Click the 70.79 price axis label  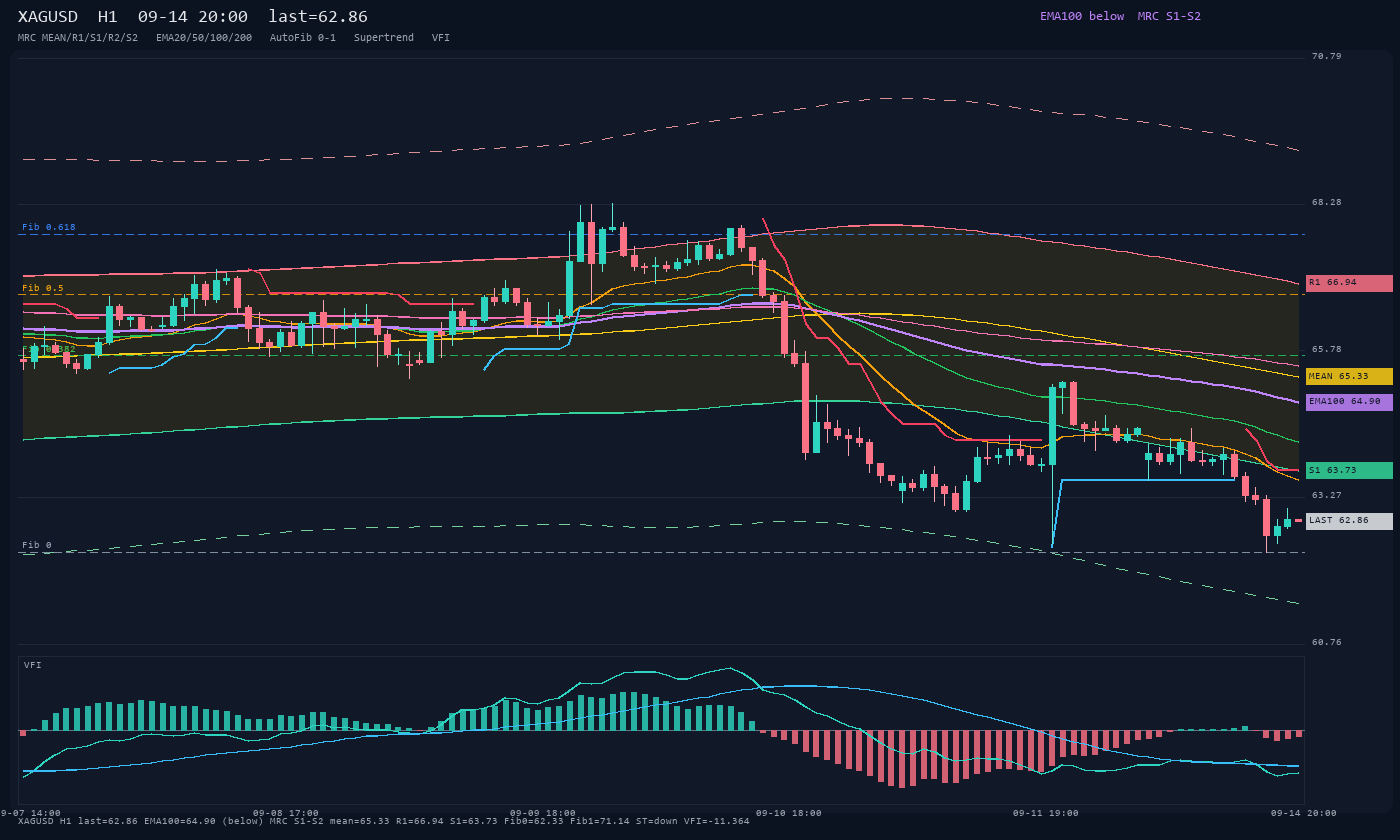1327,56
